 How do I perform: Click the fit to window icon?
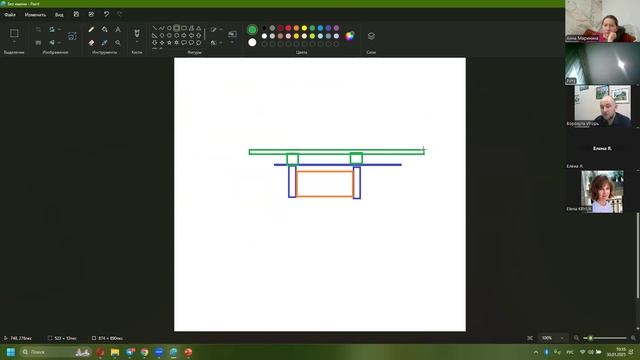coord(530,338)
